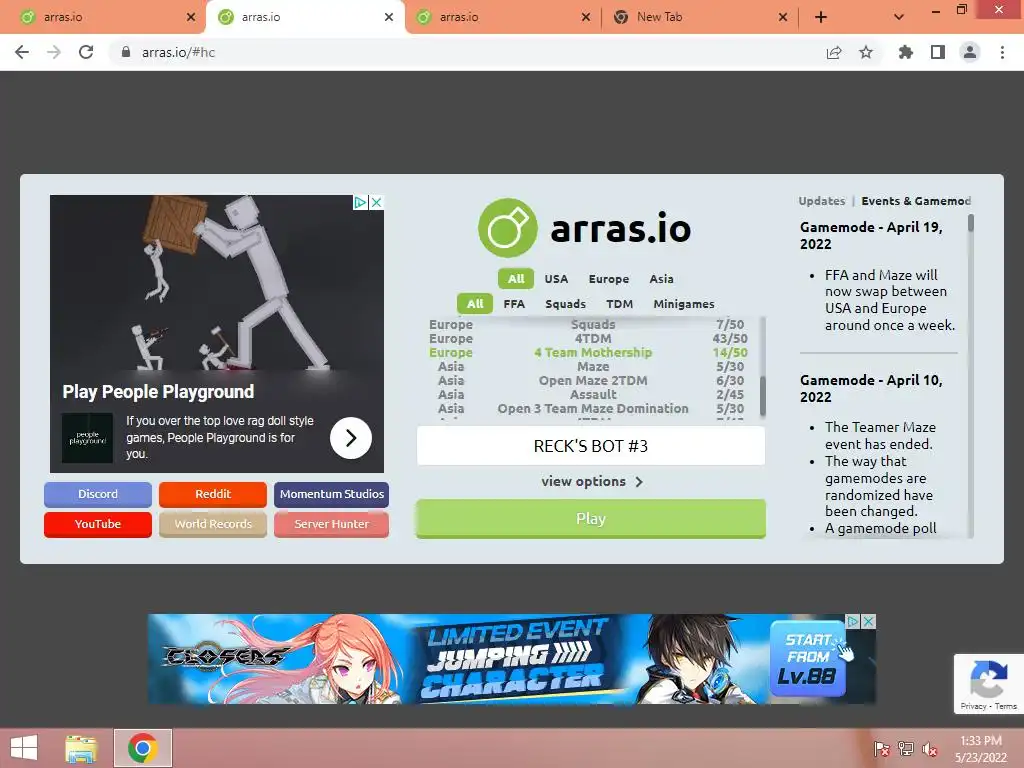The image size is (1024, 768).
Task: Open the Momentum Studios button
Action: [331, 494]
